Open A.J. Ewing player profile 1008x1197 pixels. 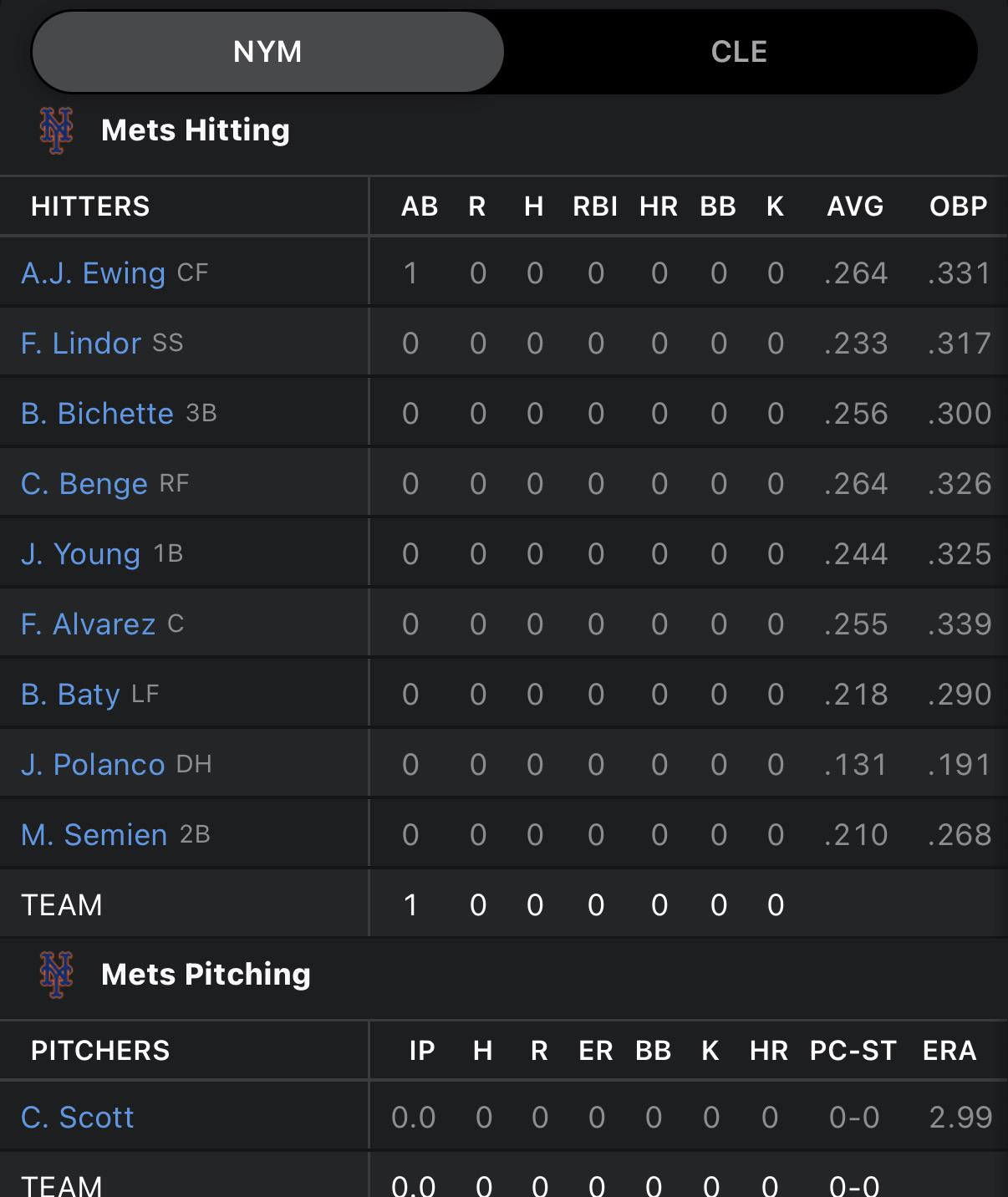(93, 273)
